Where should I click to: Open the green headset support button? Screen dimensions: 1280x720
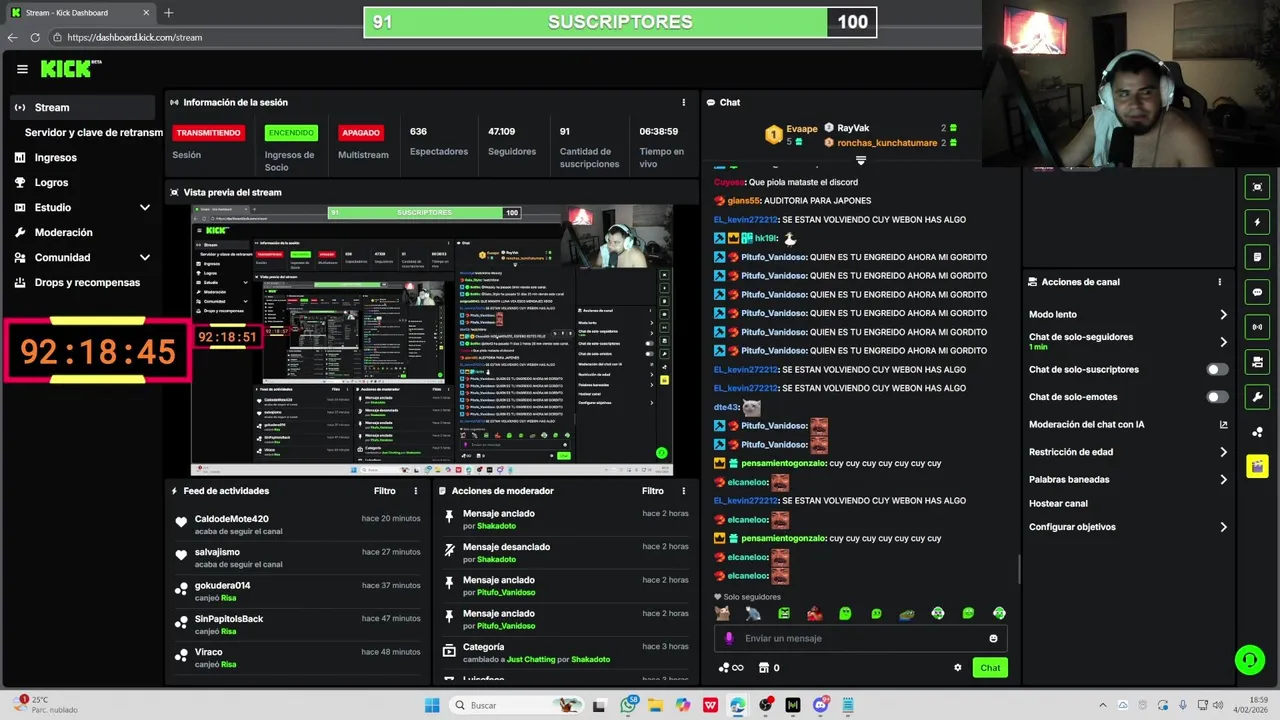(1249, 660)
